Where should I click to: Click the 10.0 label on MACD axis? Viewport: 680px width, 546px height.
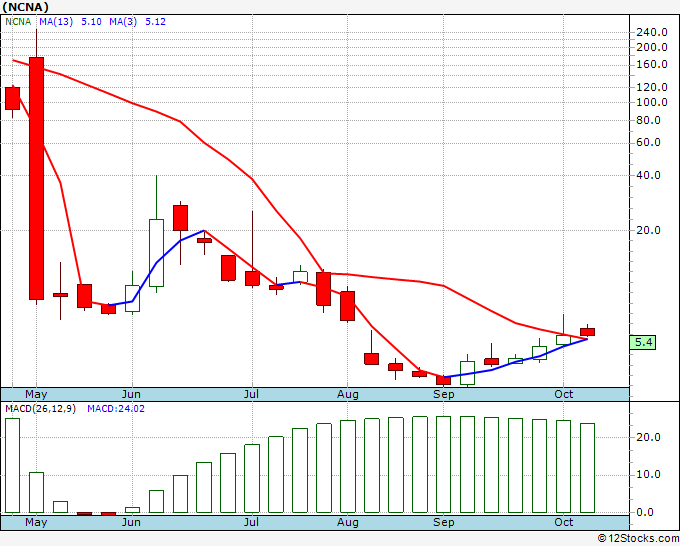pos(648,474)
